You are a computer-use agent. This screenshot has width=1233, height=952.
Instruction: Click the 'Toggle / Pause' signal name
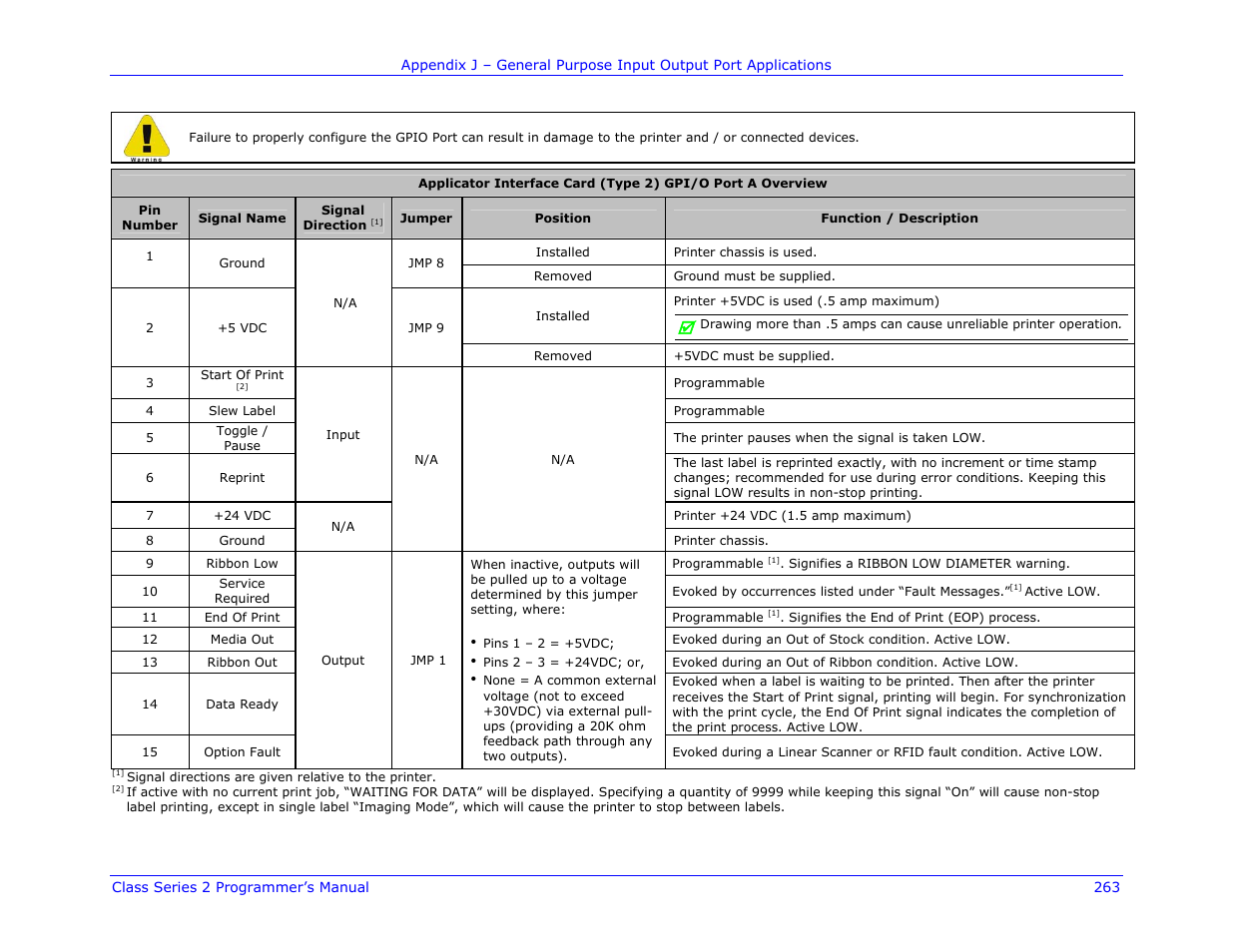243,438
